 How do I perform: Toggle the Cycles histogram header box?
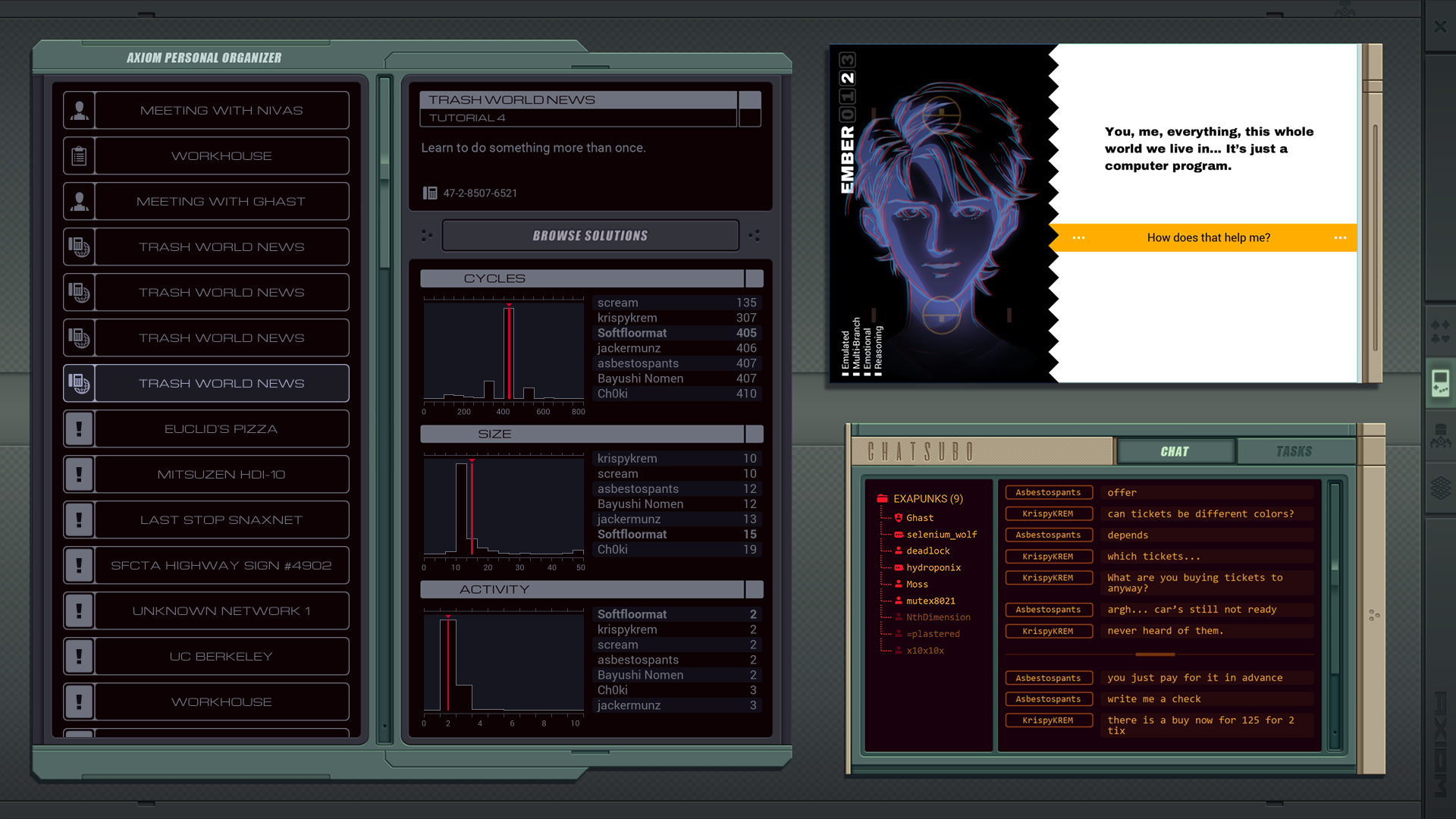754,278
